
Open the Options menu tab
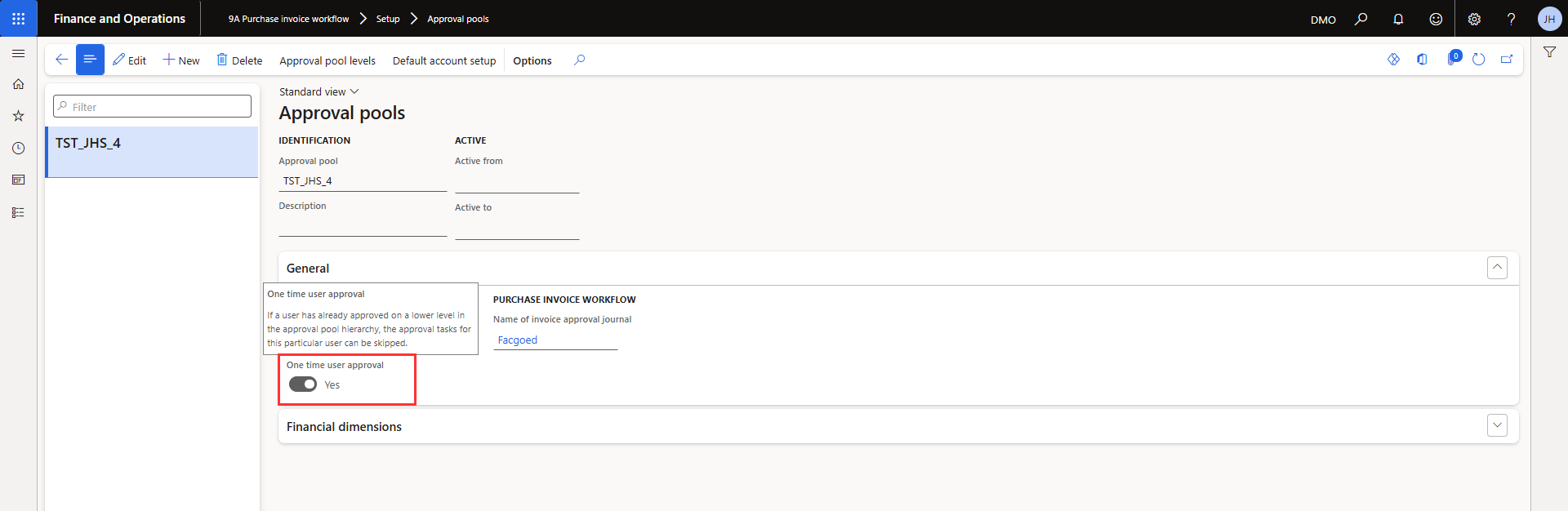tap(532, 60)
